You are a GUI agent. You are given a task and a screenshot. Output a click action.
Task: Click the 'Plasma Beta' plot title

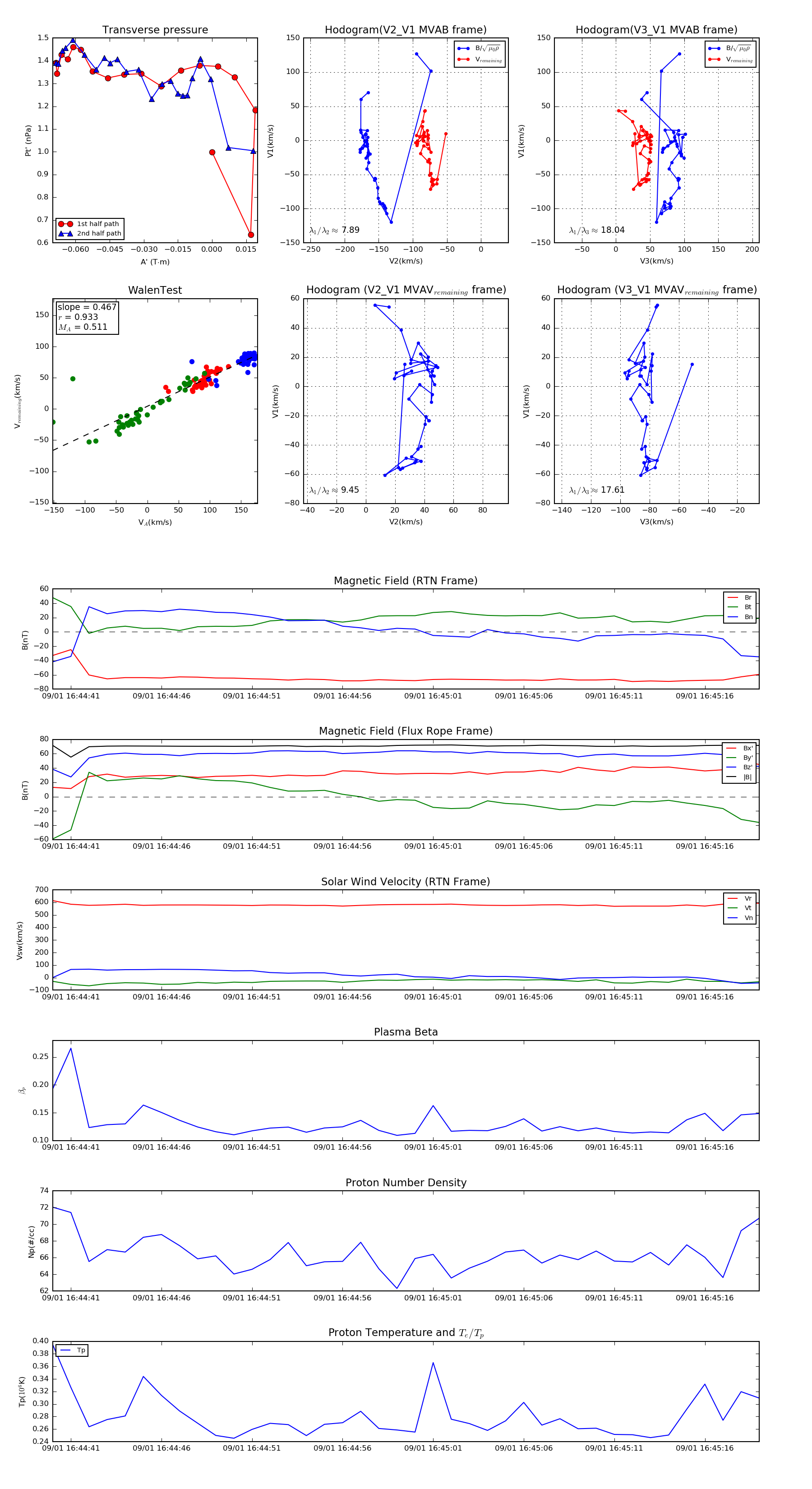406,1032
